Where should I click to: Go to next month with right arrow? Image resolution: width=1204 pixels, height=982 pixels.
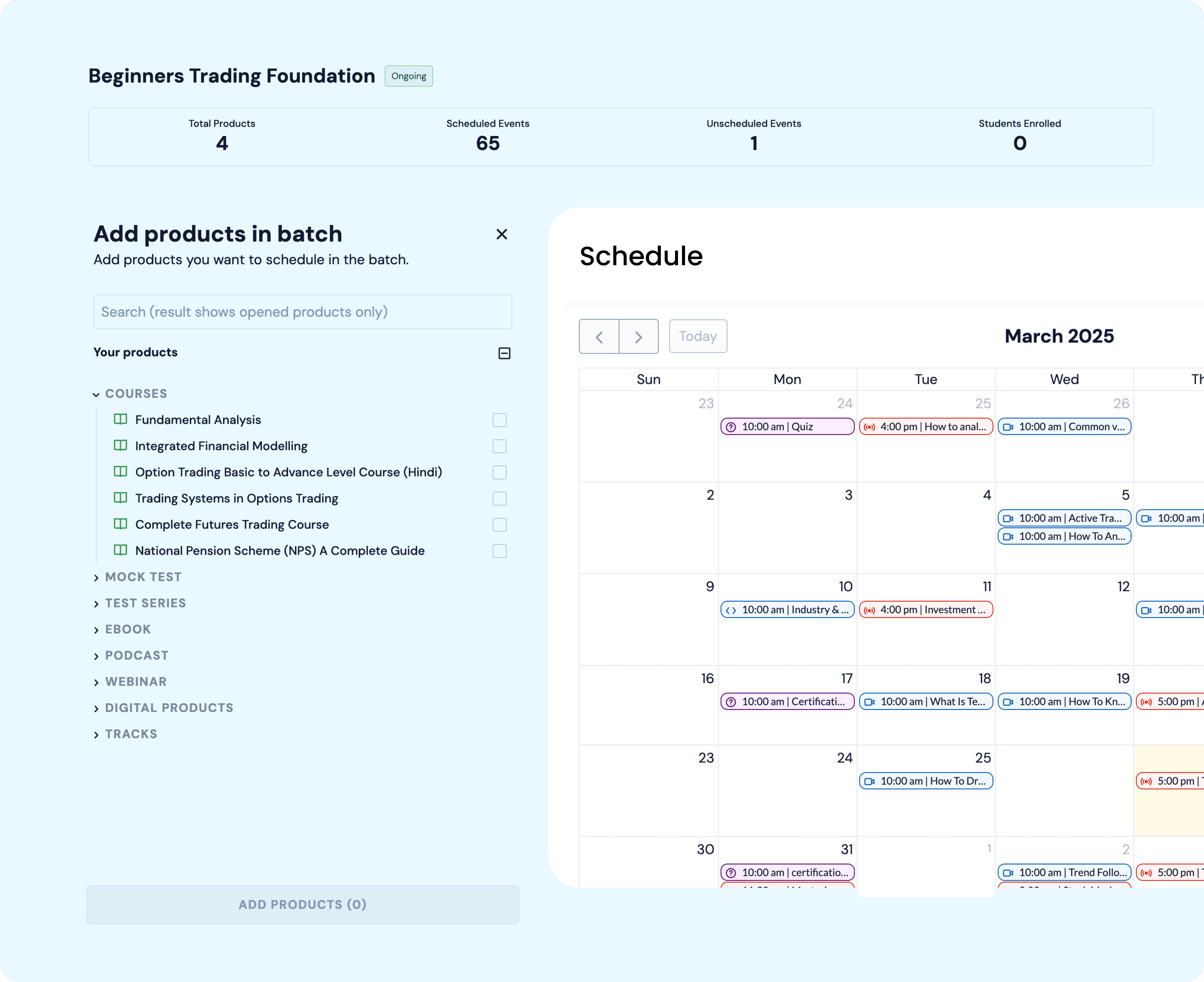click(638, 337)
